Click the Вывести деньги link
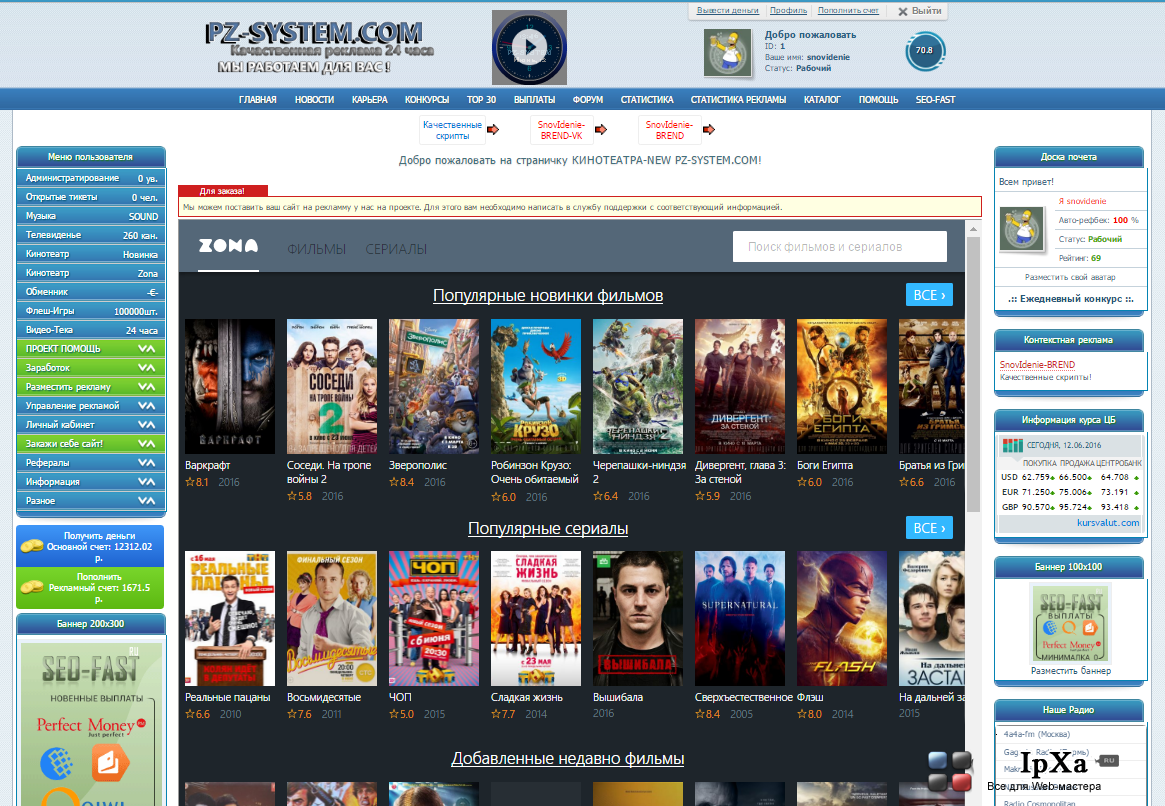 (x=727, y=10)
